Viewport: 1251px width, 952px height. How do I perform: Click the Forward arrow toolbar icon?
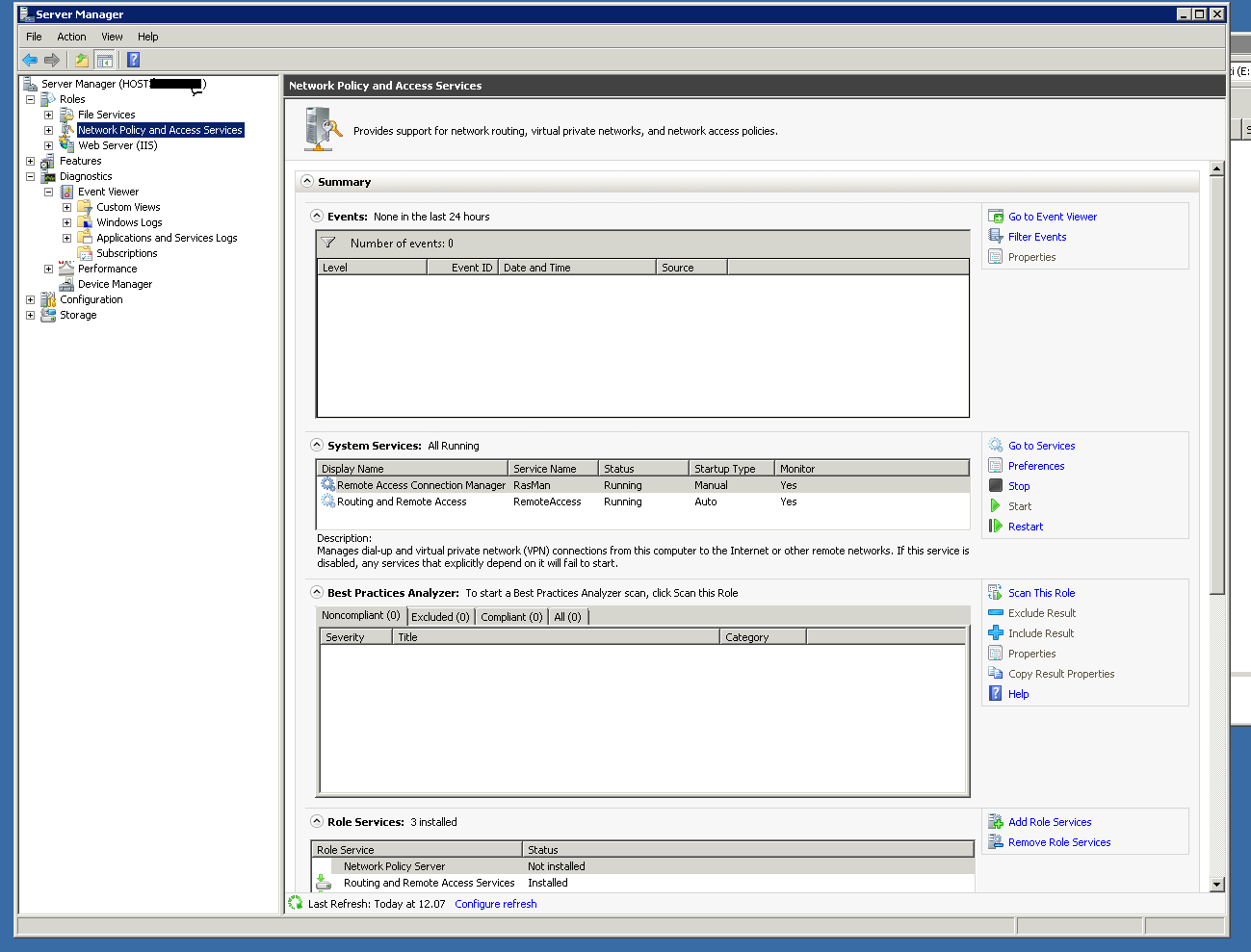tap(52, 60)
